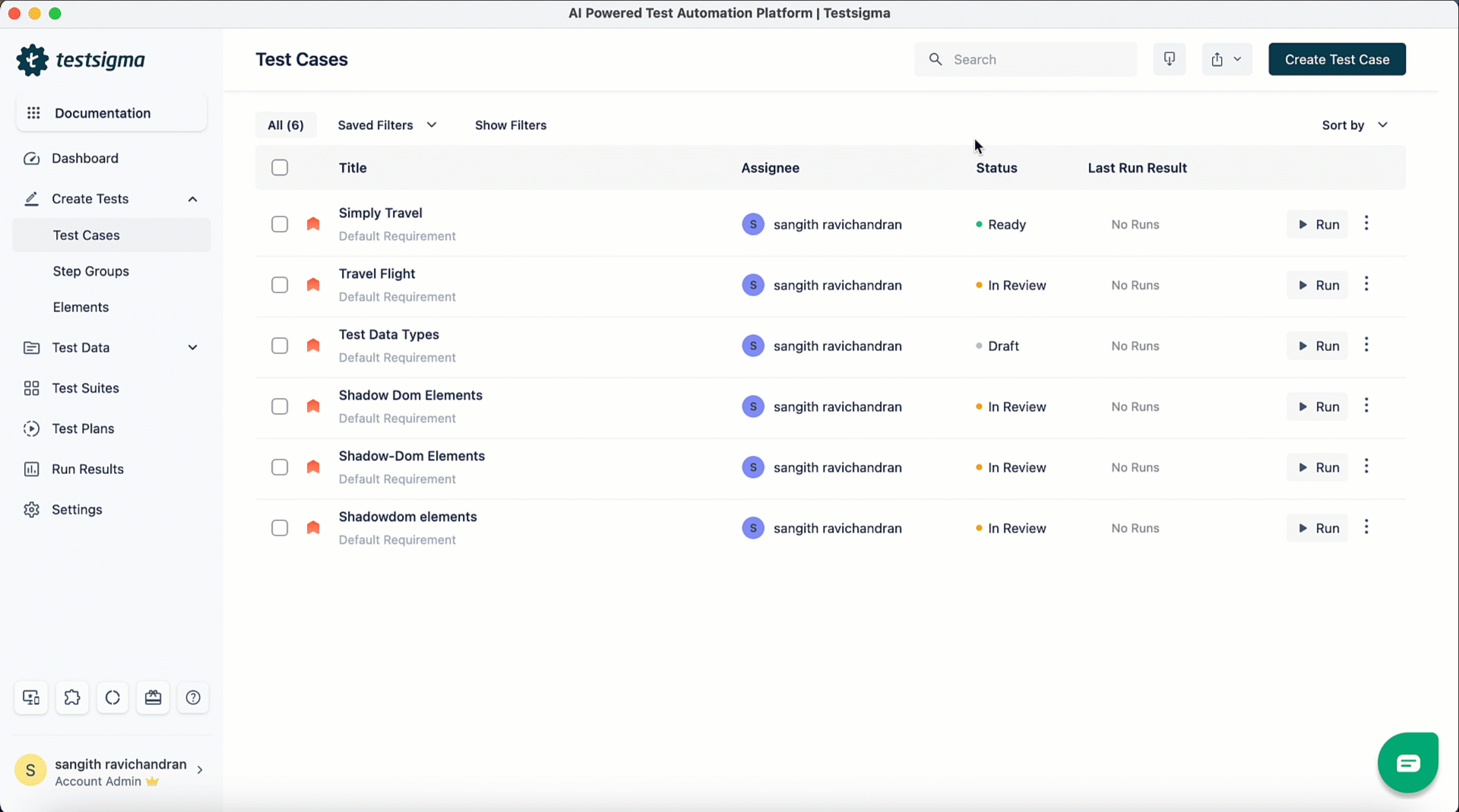Click the Test Suites grid icon
1459x812 pixels.
[x=31, y=388]
